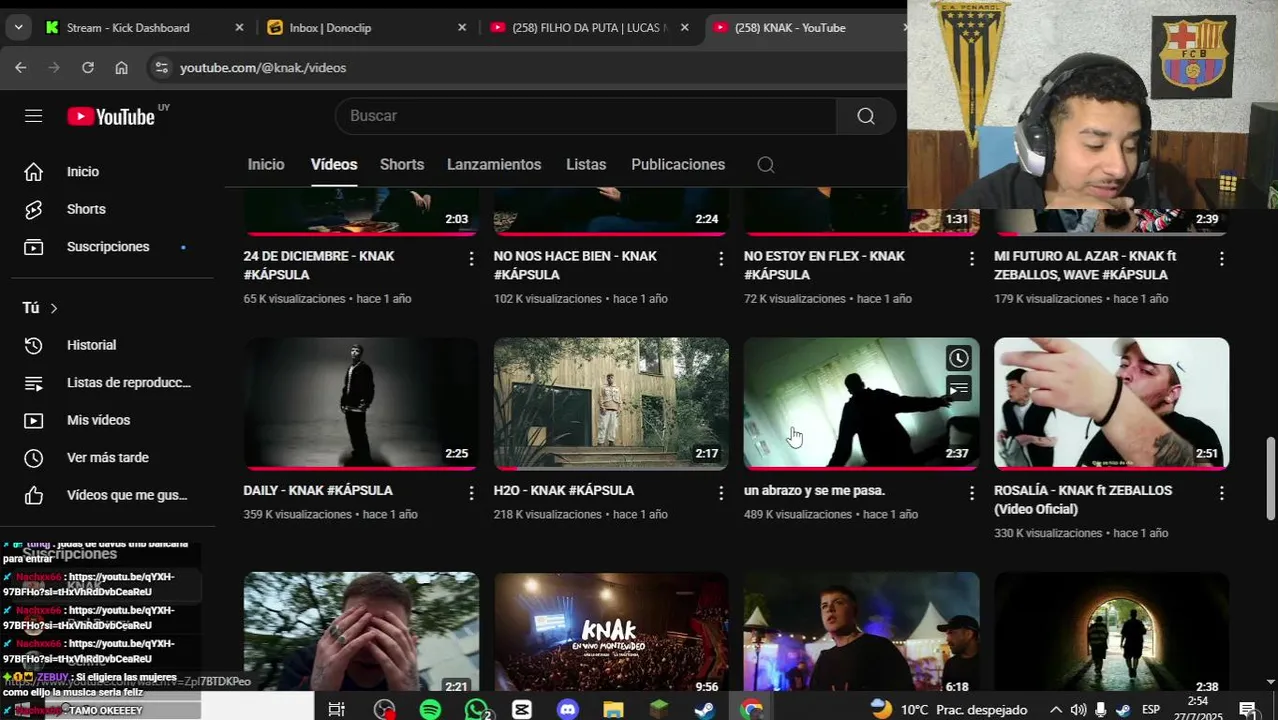
Task: Open WhatsApp from the taskbar
Action: click(x=477, y=709)
